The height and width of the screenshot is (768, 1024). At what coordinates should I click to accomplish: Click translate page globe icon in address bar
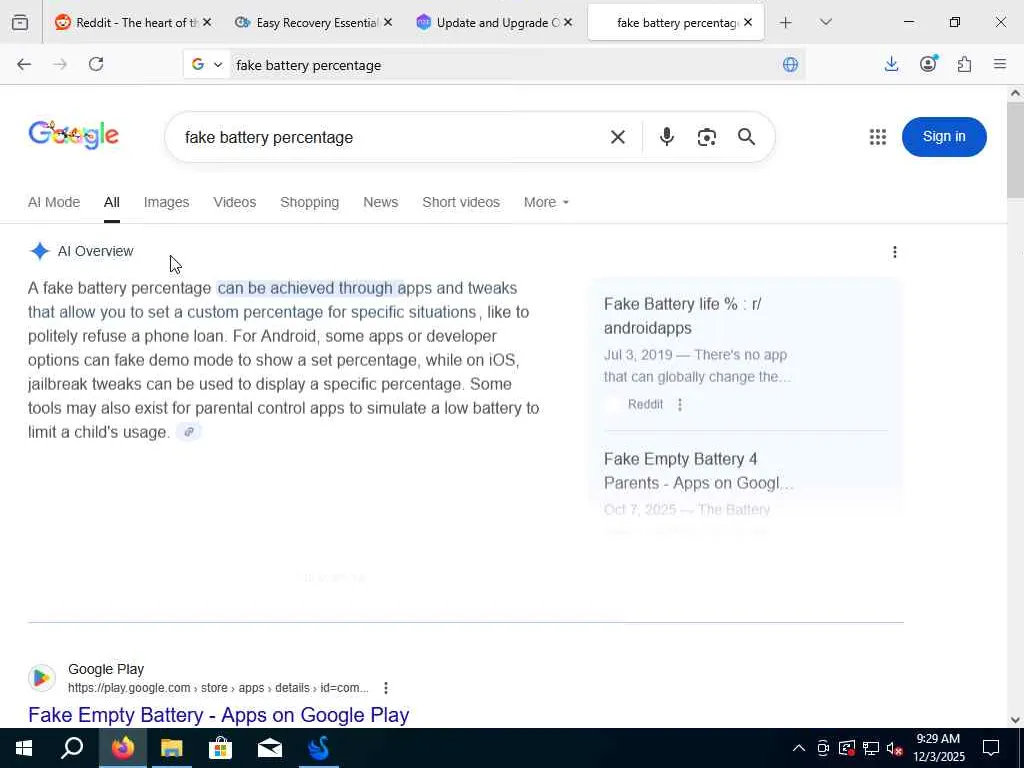[x=790, y=65]
